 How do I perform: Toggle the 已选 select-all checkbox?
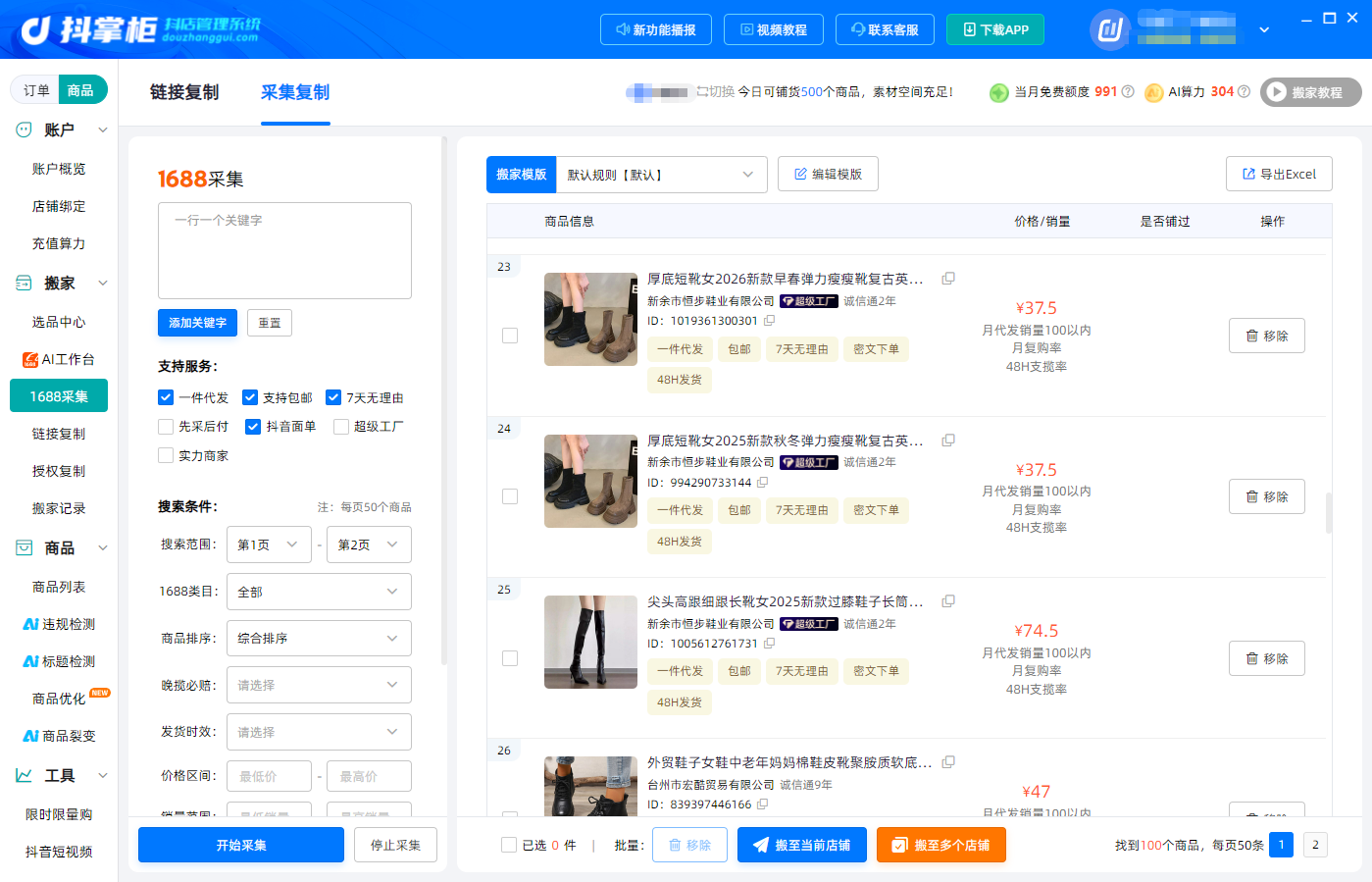509,845
